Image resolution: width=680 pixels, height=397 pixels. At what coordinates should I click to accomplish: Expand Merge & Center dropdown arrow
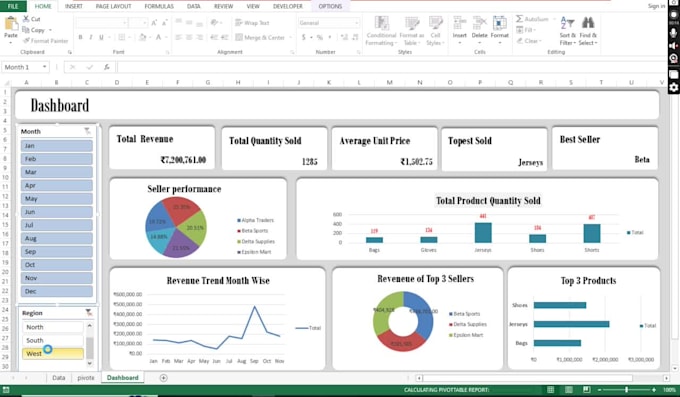point(290,37)
